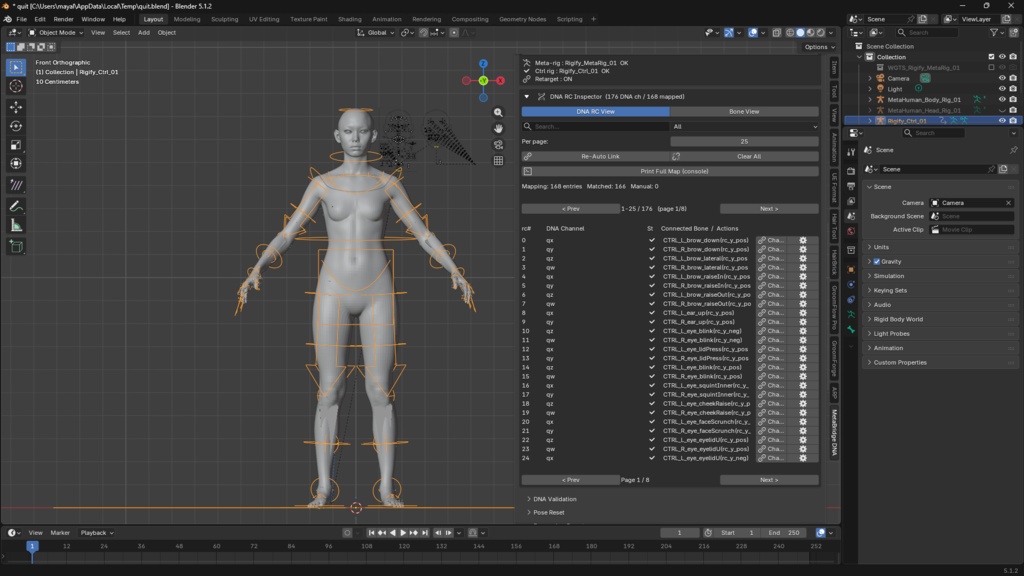Click the pan view hand icon
Image resolution: width=1024 pixels, height=576 pixels.
pyautogui.click(x=498, y=129)
